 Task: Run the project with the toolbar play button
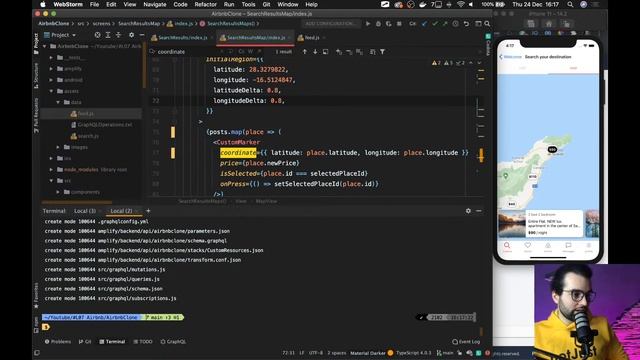pyautogui.click(x=368, y=24)
